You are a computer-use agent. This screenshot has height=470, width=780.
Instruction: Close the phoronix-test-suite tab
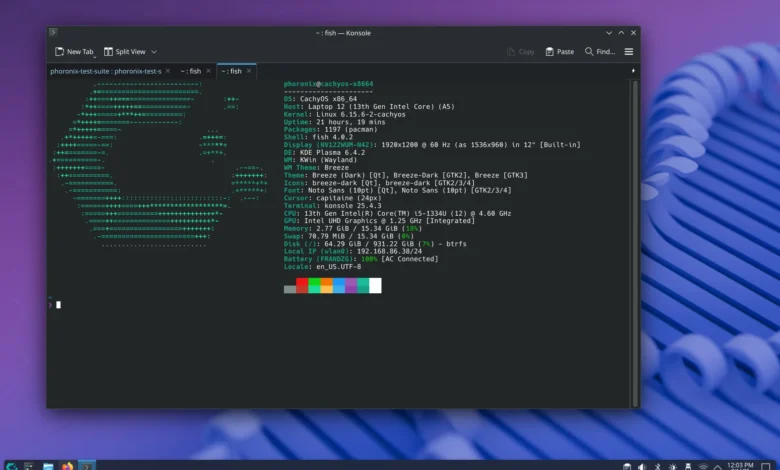[x=168, y=71]
